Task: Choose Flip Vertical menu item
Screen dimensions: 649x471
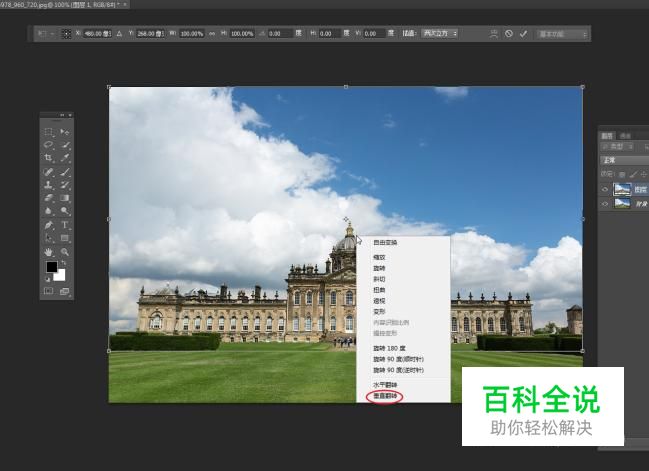Action: pyautogui.click(x=385, y=396)
